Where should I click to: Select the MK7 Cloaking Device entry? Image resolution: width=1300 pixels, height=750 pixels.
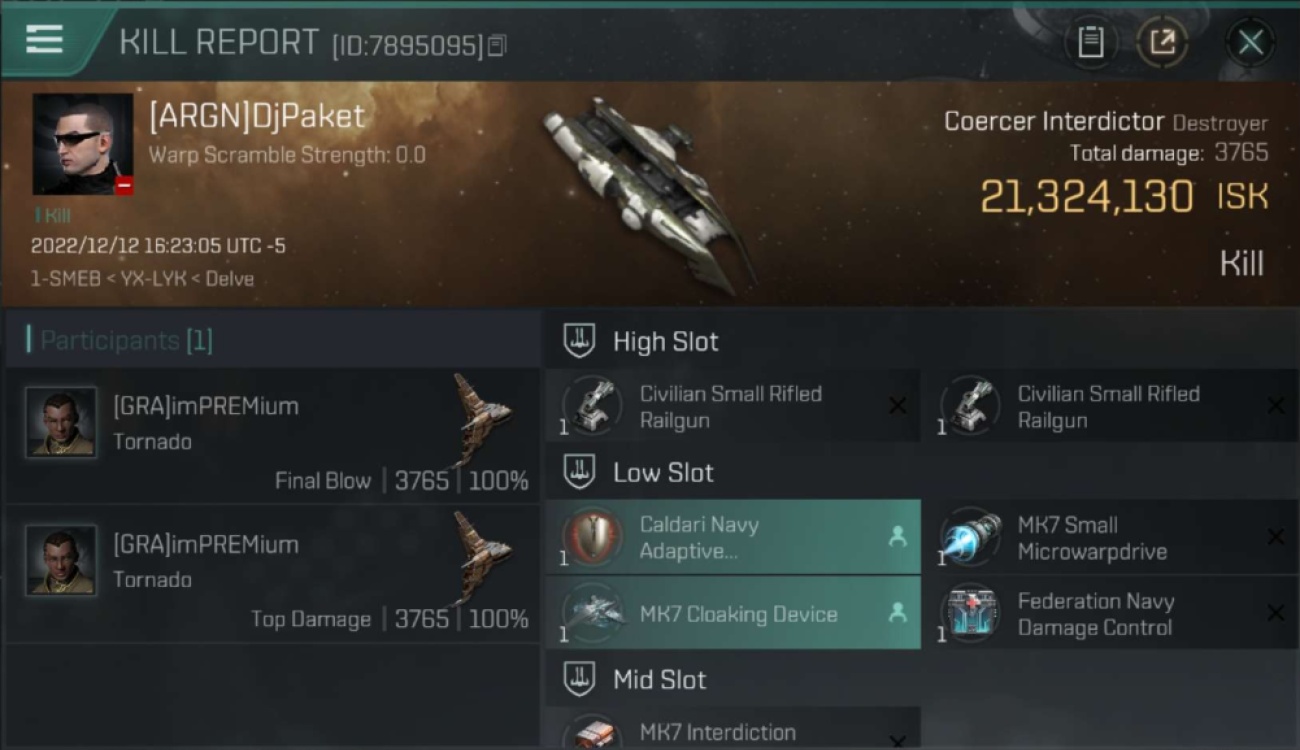(x=733, y=613)
